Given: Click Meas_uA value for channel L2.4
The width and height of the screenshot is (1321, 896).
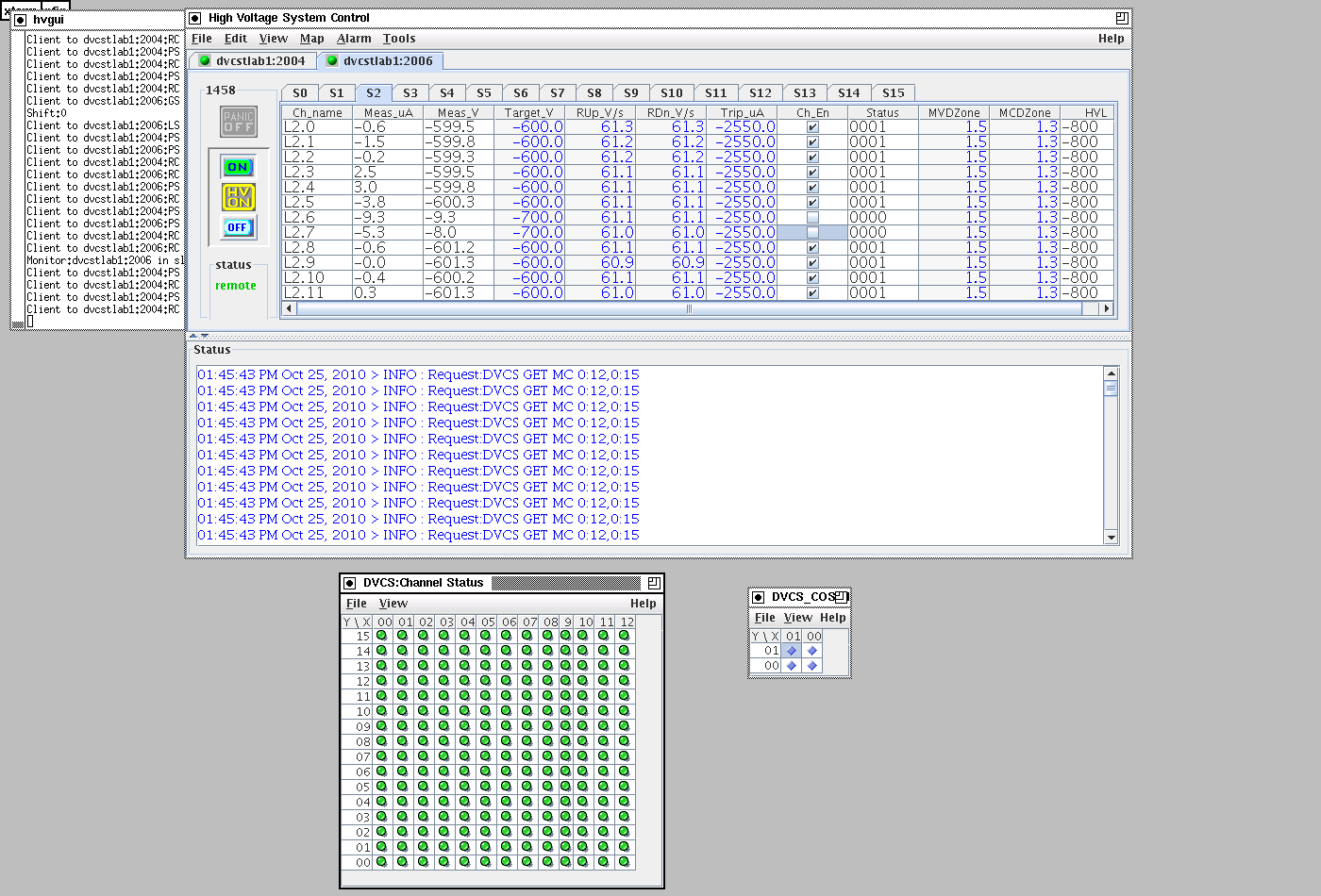Looking at the screenshot, I should point(388,188).
